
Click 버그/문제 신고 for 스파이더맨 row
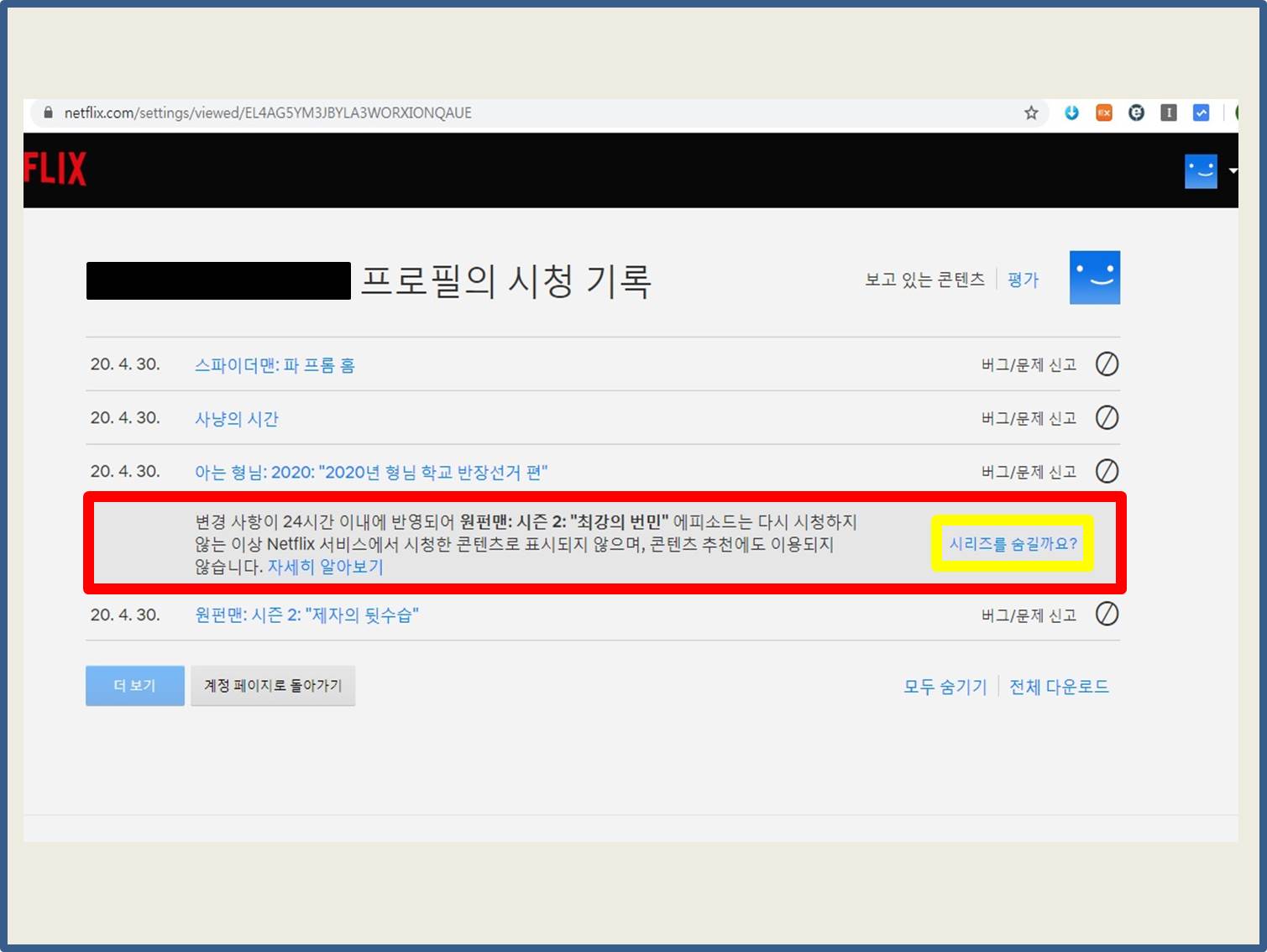point(1029,365)
